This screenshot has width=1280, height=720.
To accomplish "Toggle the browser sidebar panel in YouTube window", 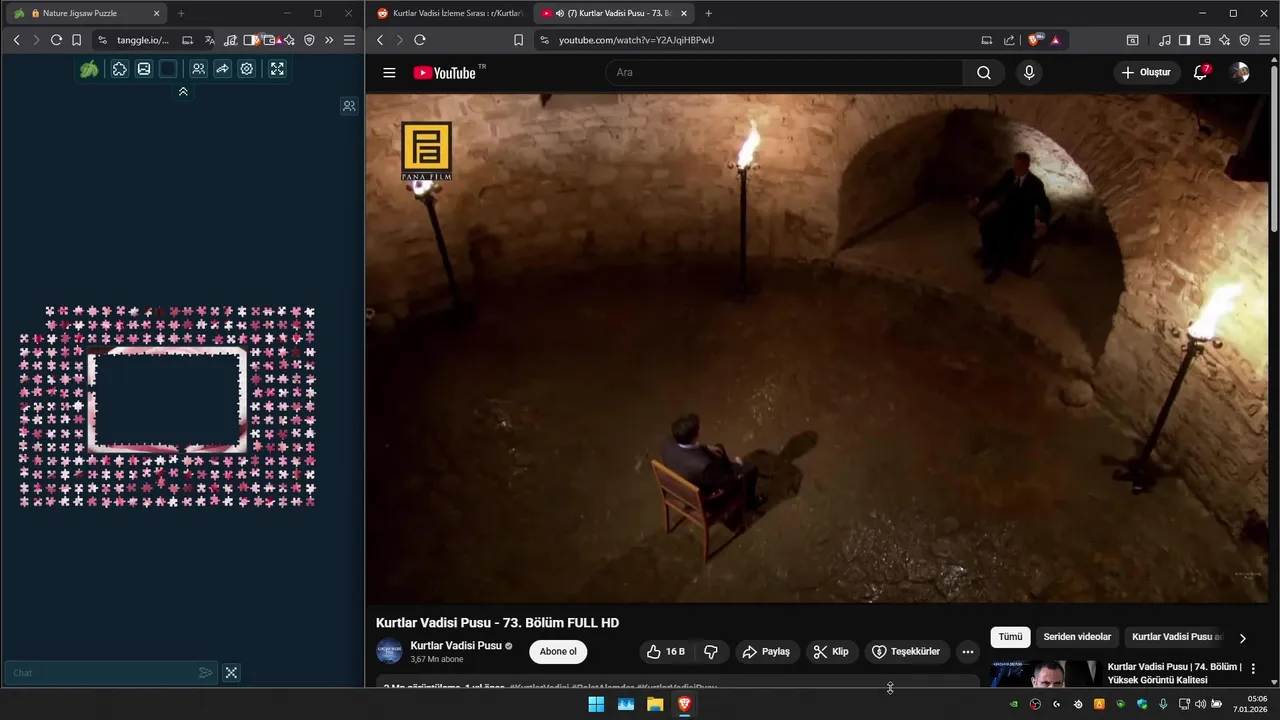I will [x=1184, y=40].
